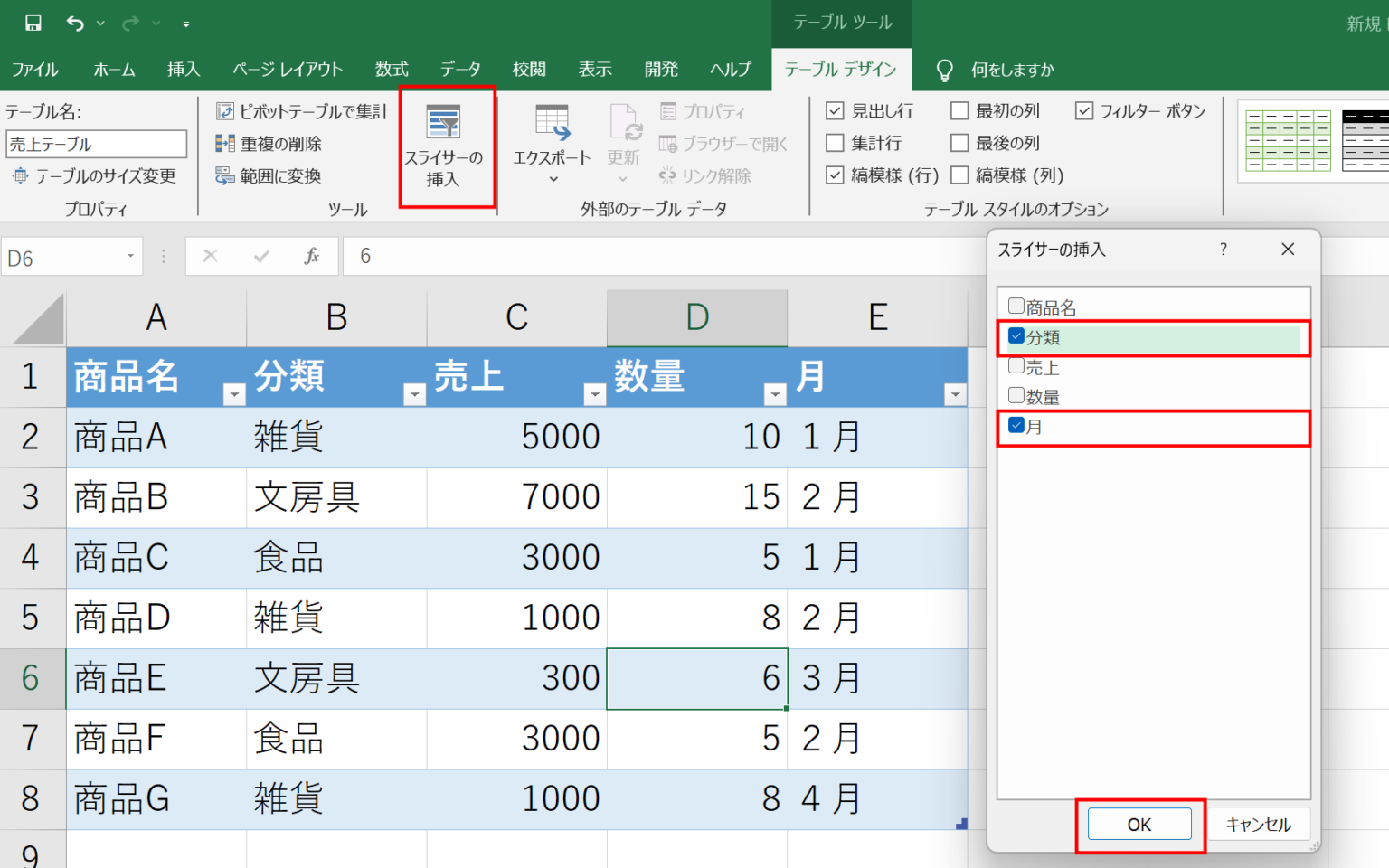Open the ファイル menu
This screenshot has height=868, width=1389.
click(x=35, y=70)
